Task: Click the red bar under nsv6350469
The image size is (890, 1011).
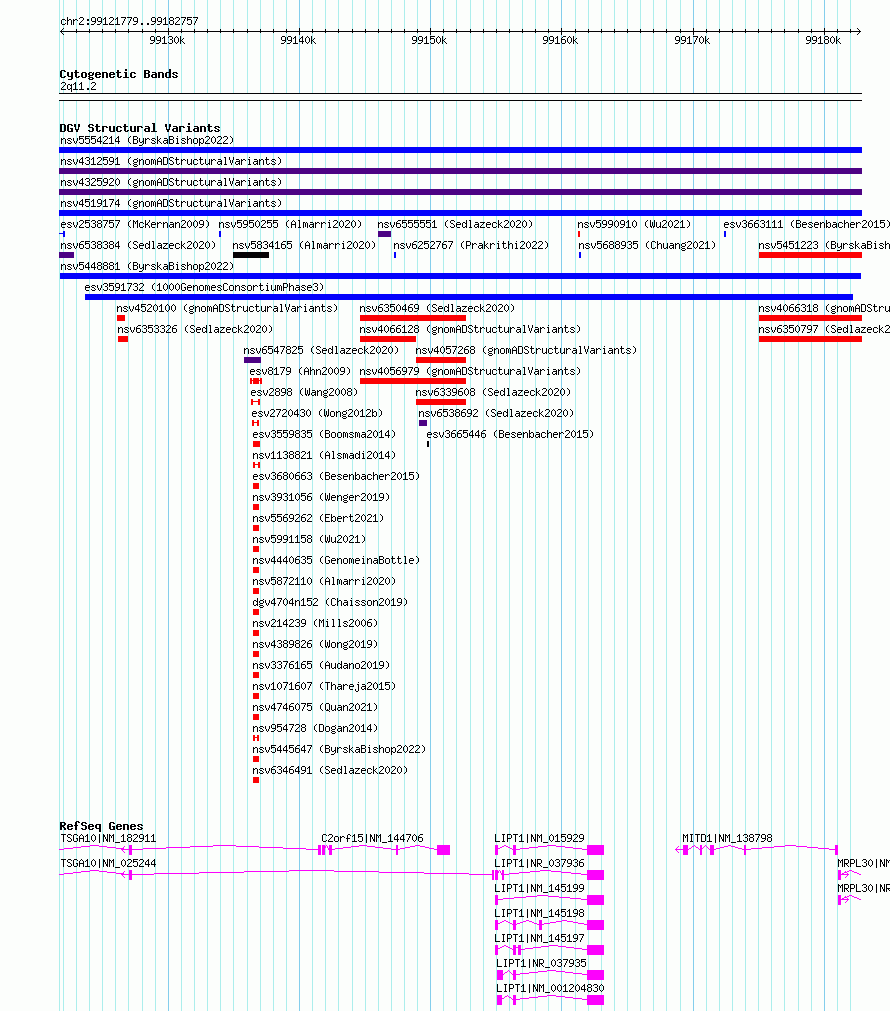Action: click(413, 319)
